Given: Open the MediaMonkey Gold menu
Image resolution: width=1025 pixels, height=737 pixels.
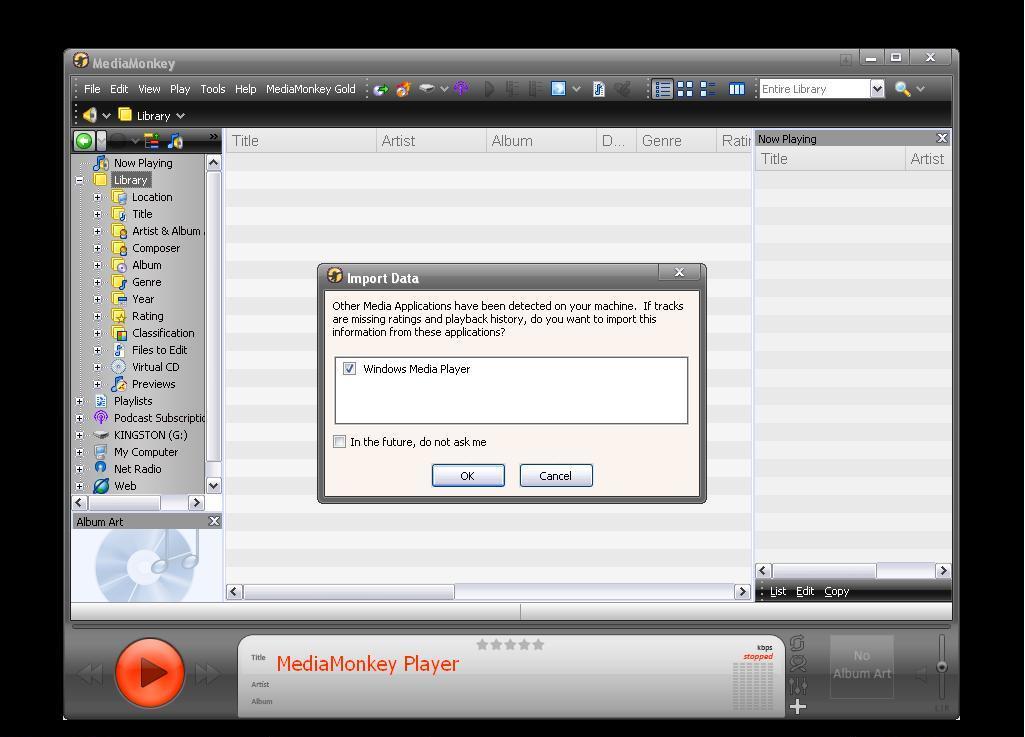Looking at the screenshot, I should click(x=311, y=89).
